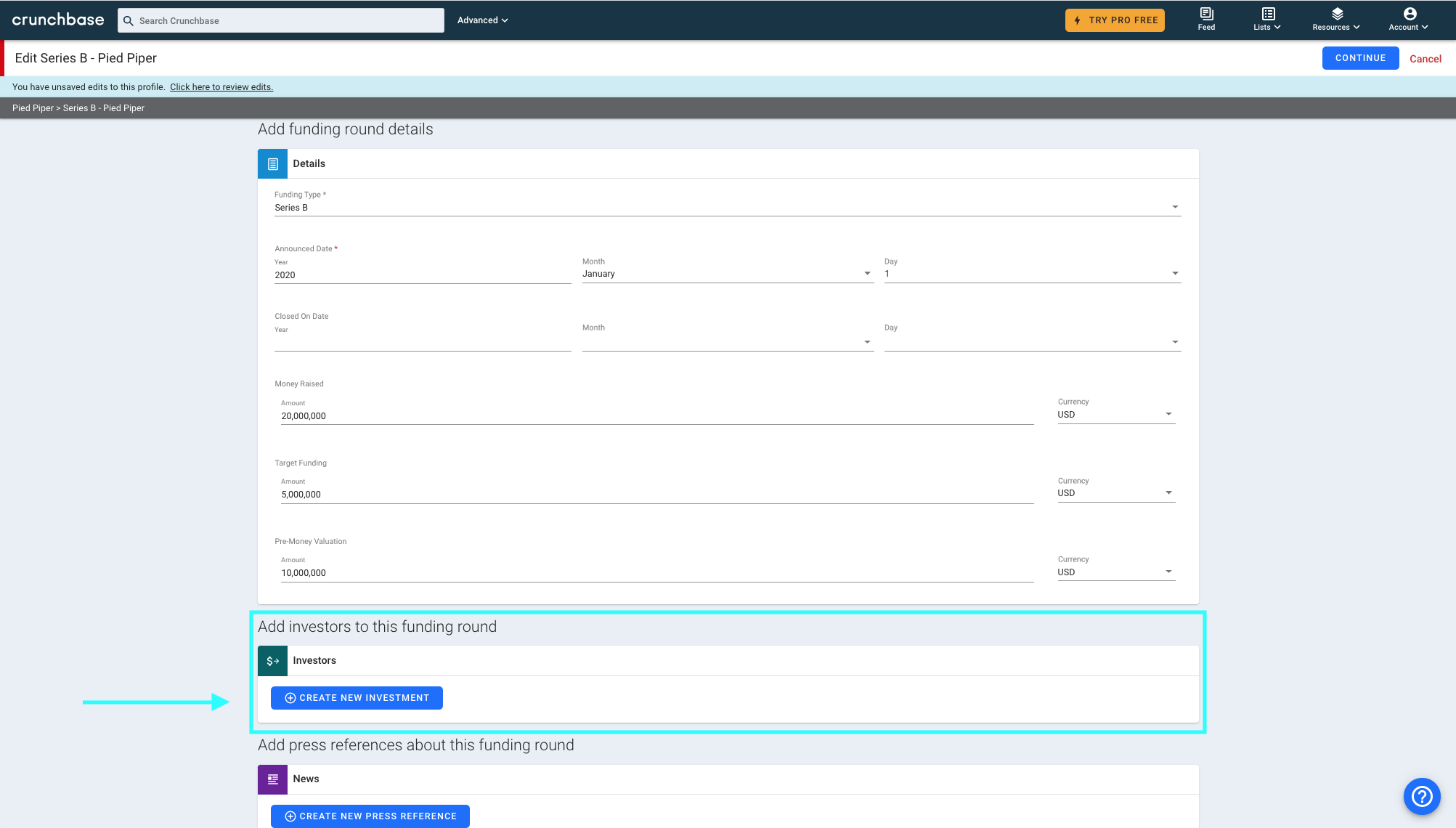Focus the Search Crunchbase field
Viewport: 1456px width, 828px height.
281,20
